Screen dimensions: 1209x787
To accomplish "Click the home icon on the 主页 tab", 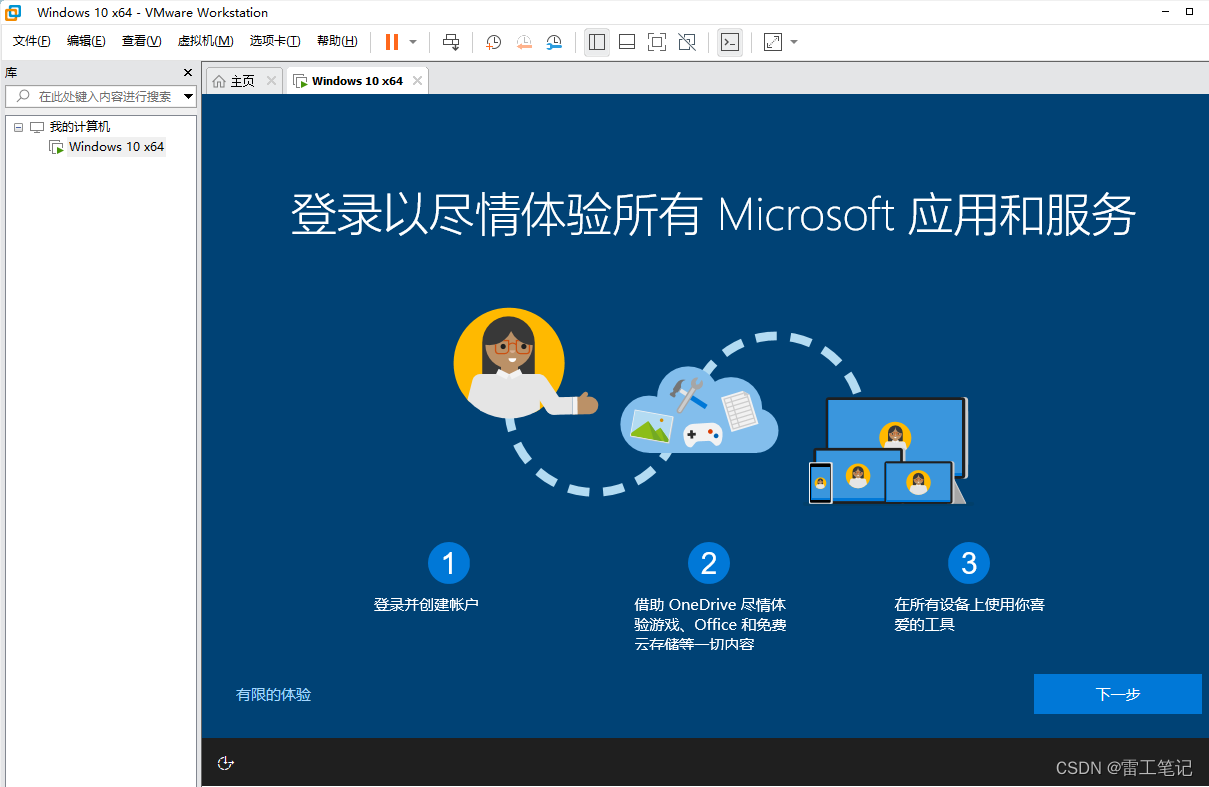I will (x=219, y=81).
